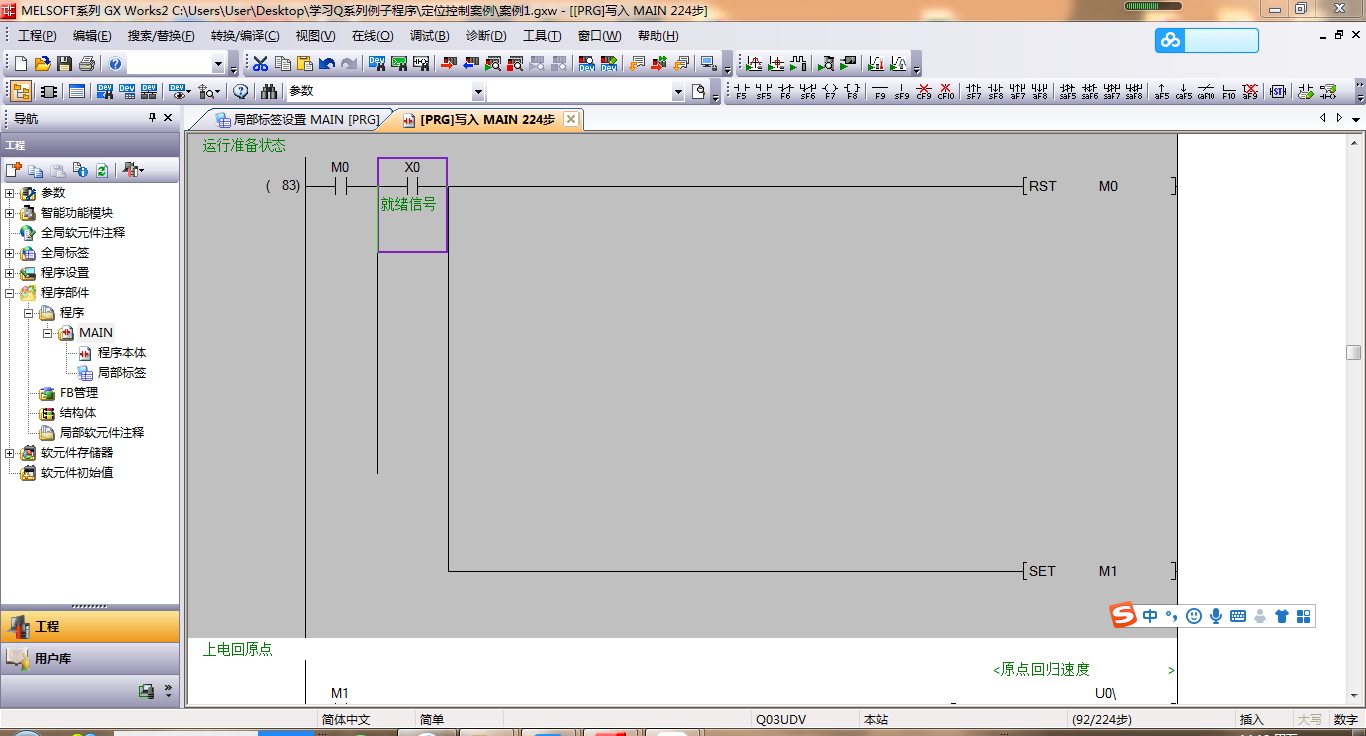
Task: Click the ST structured text icon
Action: pyautogui.click(x=1277, y=92)
